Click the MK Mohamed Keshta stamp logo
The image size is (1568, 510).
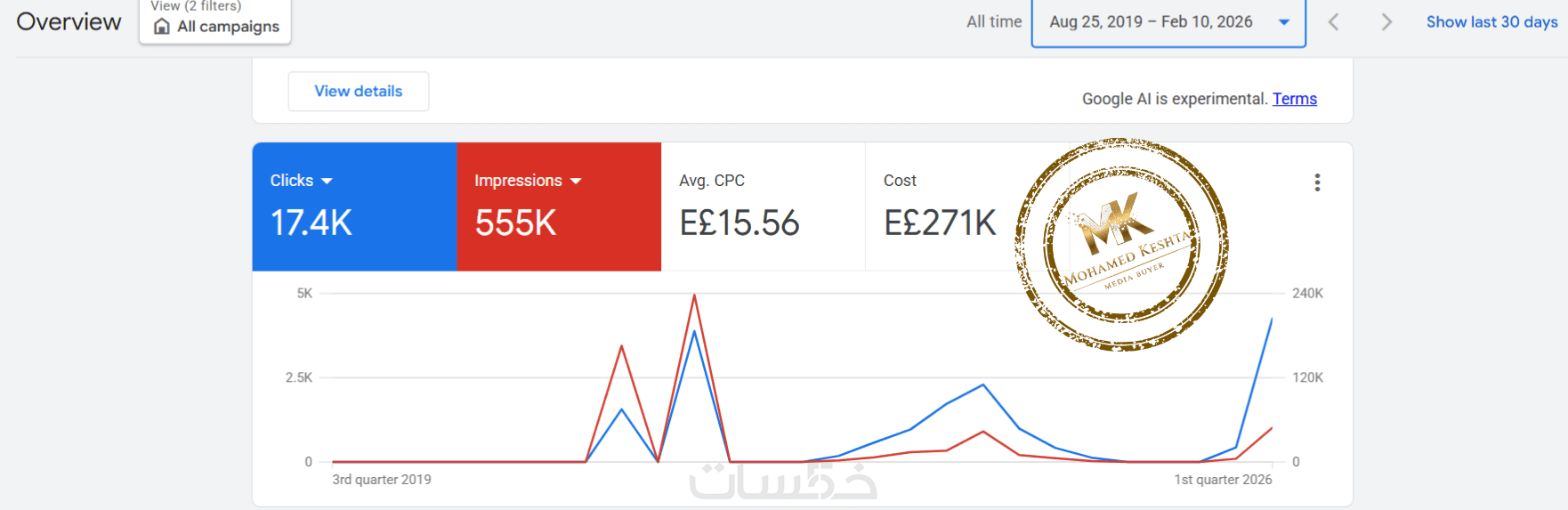point(1121,244)
